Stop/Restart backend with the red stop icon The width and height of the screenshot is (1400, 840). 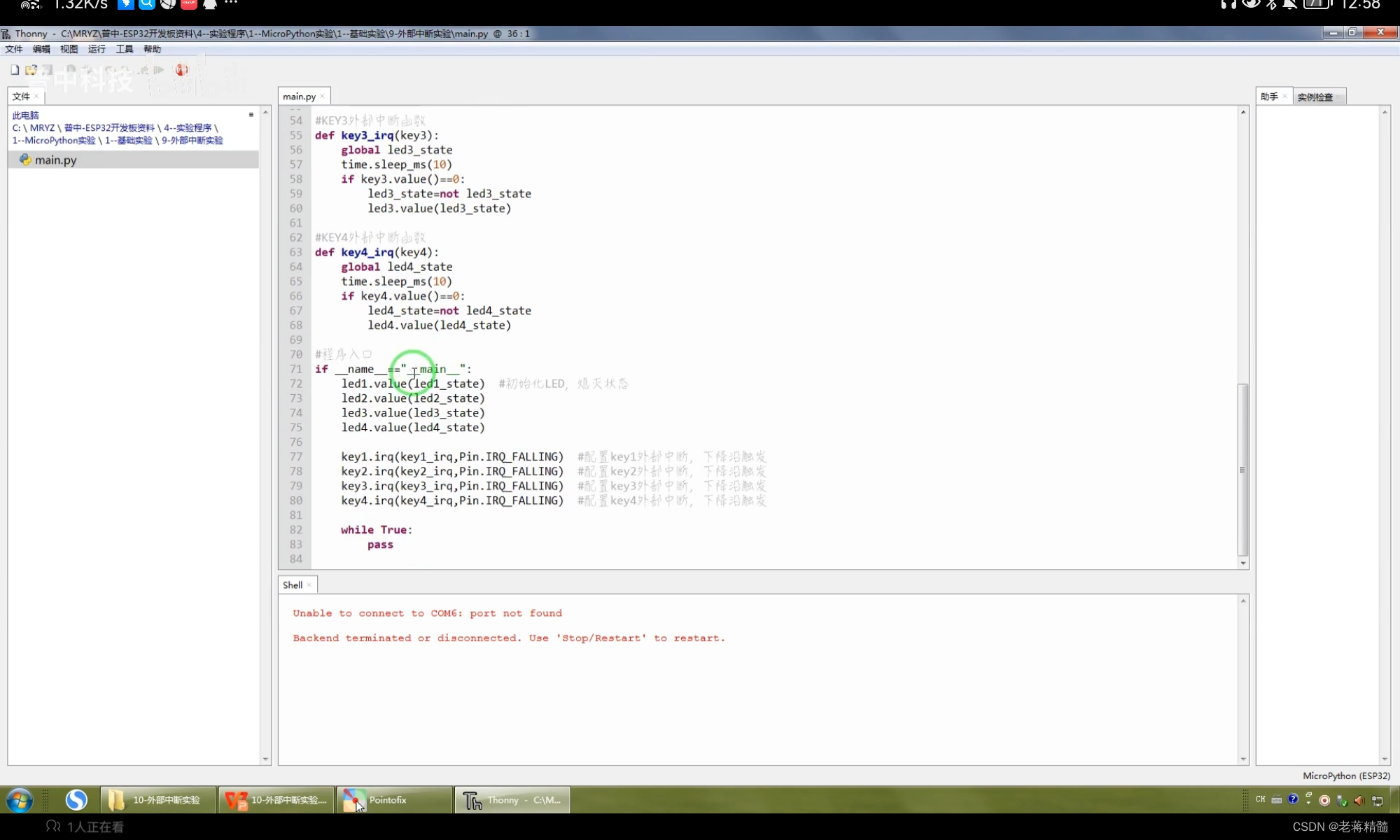[181, 70]
